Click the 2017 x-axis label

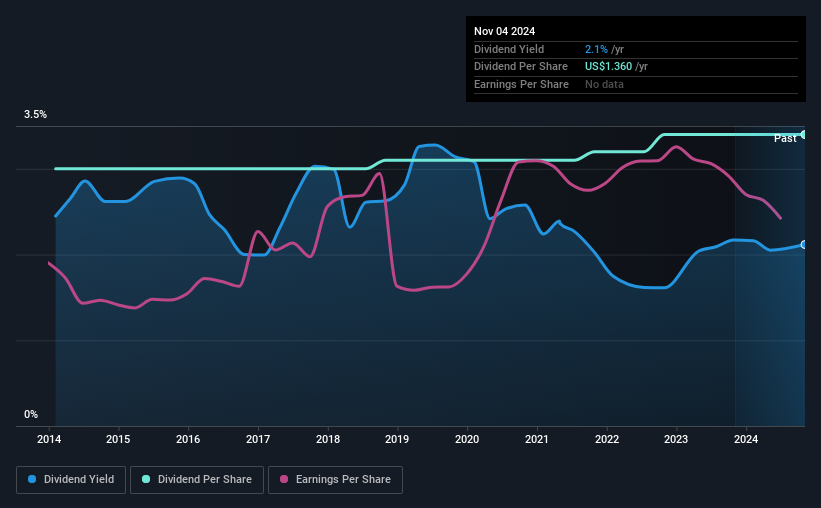pos(258,439)
